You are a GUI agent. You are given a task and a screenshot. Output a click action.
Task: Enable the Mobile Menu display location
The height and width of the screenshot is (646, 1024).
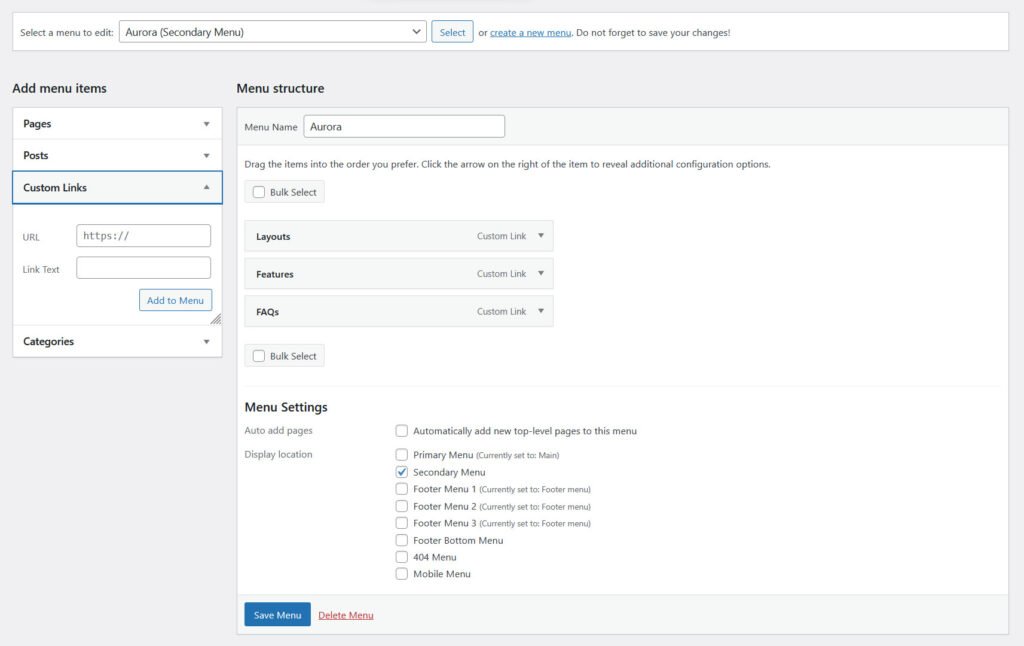(x=401, y=573)
